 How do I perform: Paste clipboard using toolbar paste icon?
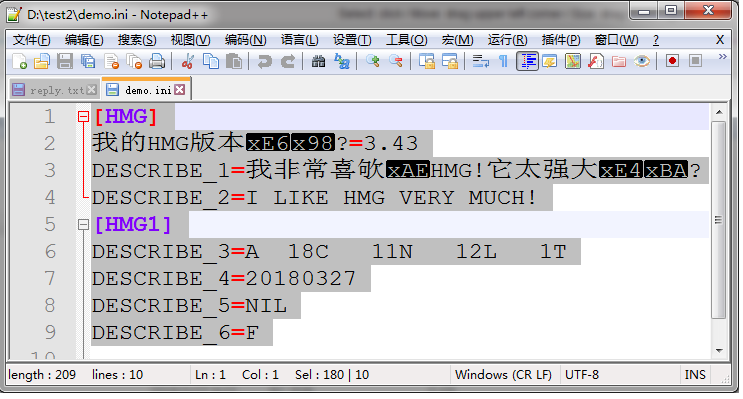point(234,61)
